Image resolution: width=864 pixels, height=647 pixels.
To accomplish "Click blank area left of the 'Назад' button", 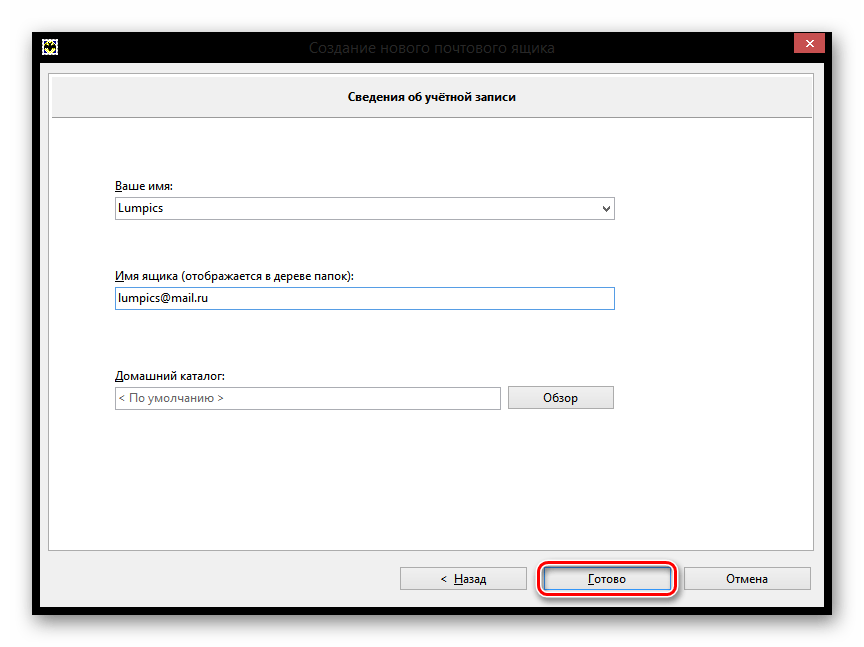I will pos(220,579).
